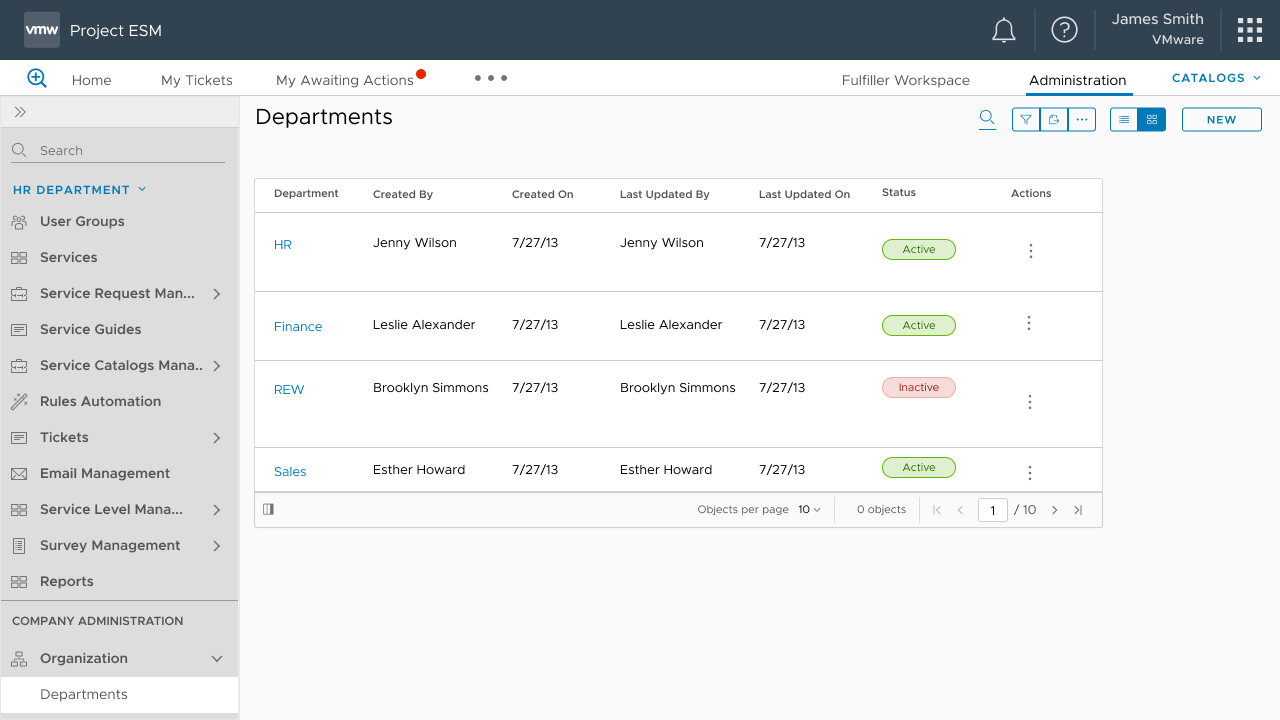Click the export icon in the toolbar
1280x720 pixels.
click(x=1053, y=119)
